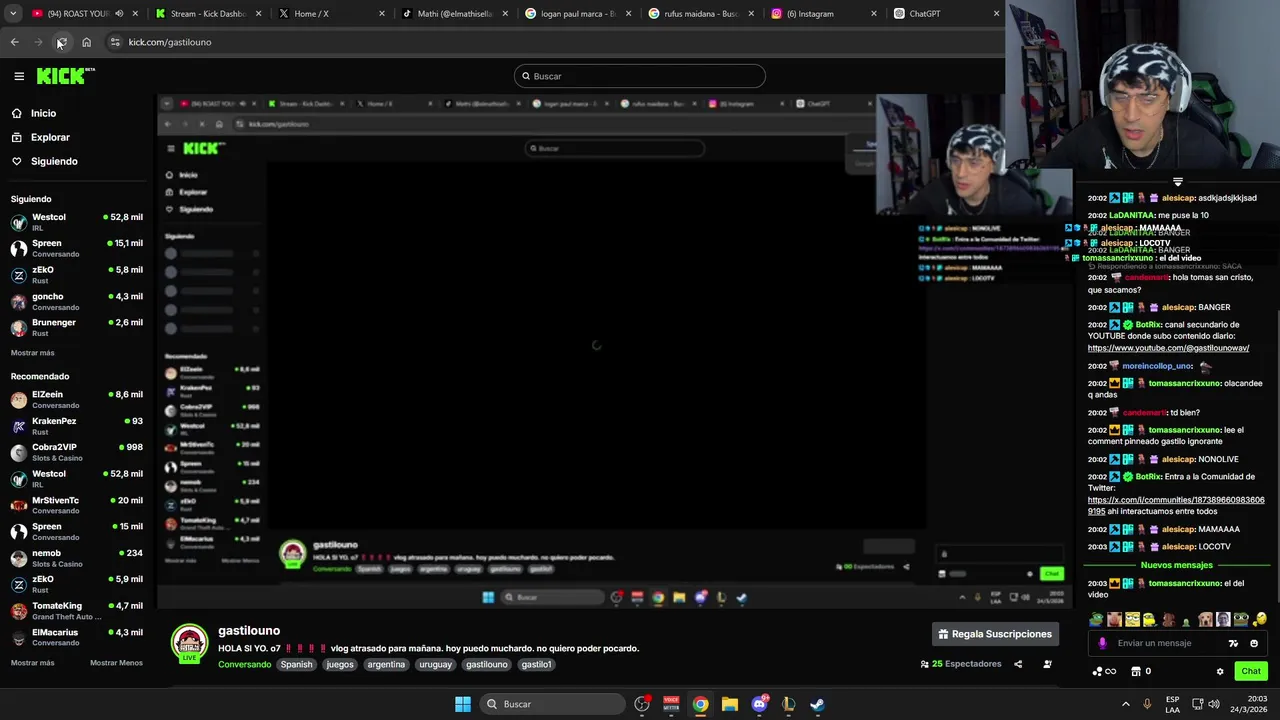The height and width of the screenshot is (720, 1280).
Task: Click the purple microphone icon in chat input
Action: click(1103, 643)
